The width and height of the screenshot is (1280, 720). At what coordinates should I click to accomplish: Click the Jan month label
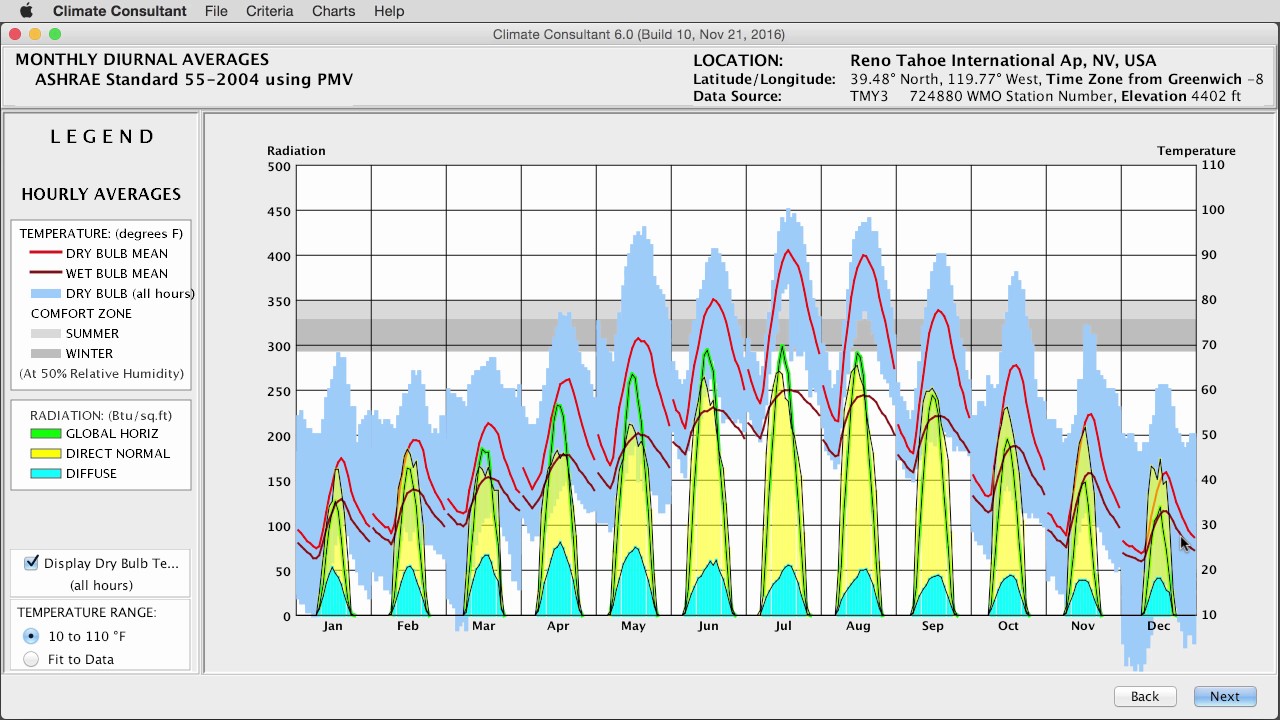point(333,626)
